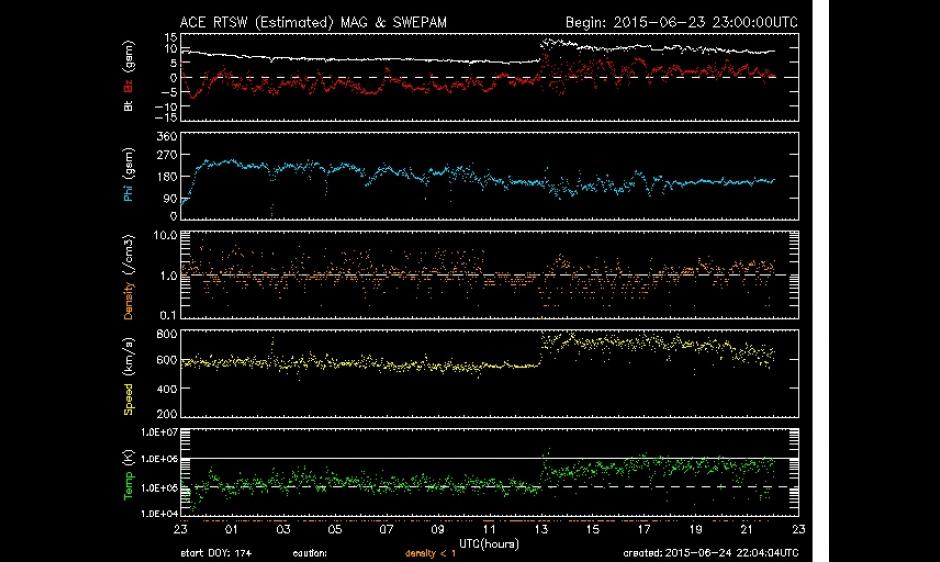This screenshot has height=562, width=940.
Task: Click the Bt Bz (gsm) axis label
Action: pos(130,76)
